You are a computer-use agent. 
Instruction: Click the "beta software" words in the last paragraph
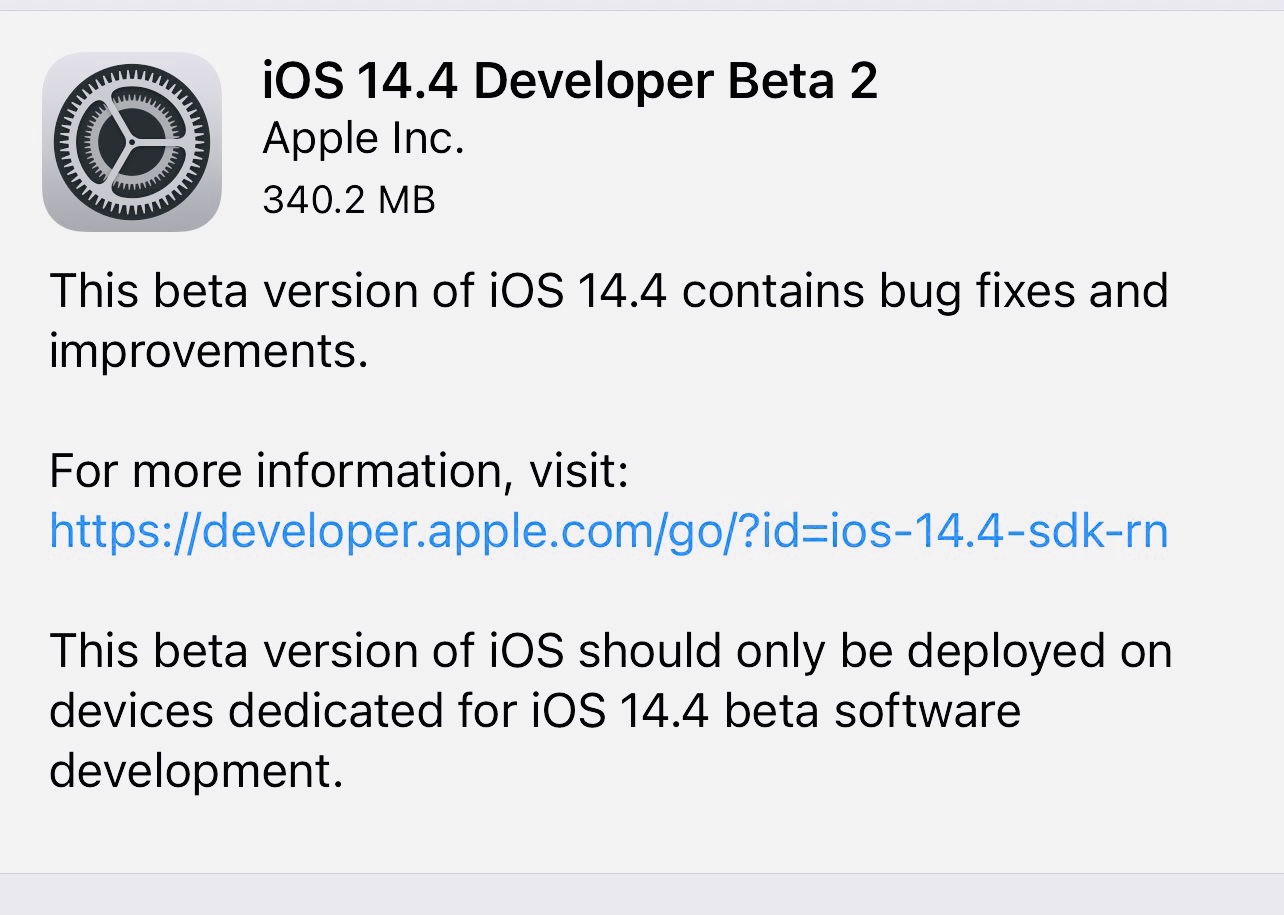click(x=872, y=711)
